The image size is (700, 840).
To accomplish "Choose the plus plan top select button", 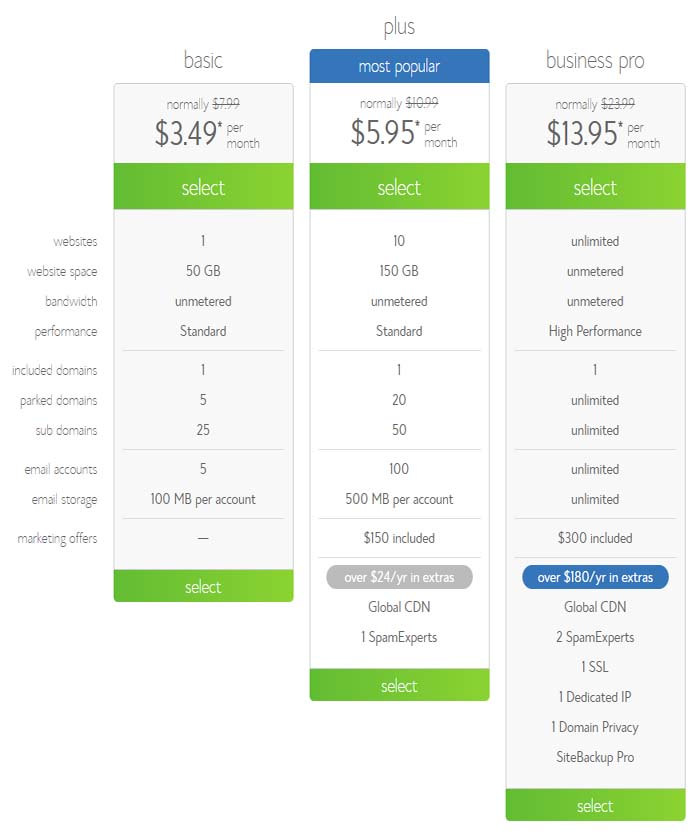I will [399, 186].
